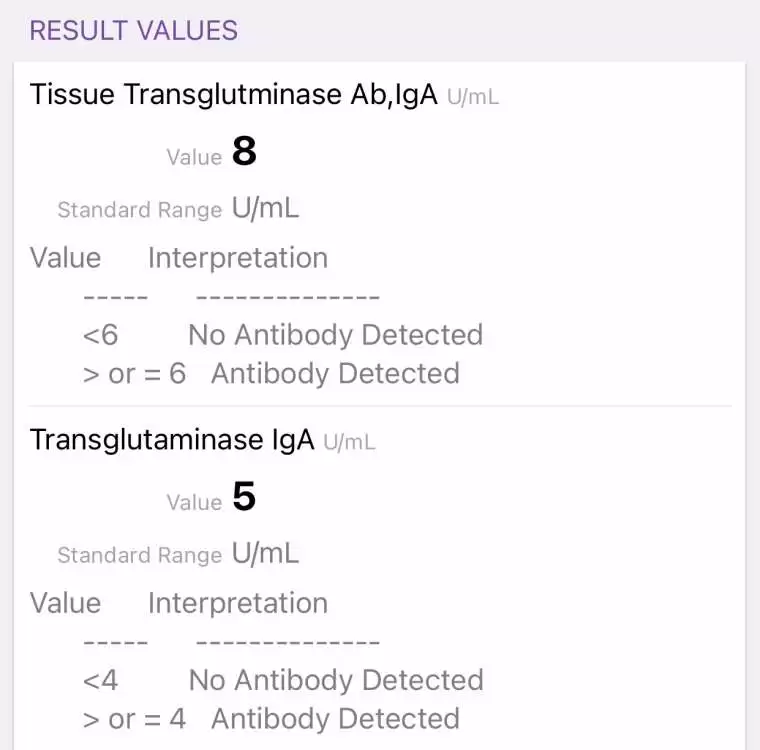Select the Tissue Transglutminase Ab,IgA title
760x750 pixels.
pos(234,94)
